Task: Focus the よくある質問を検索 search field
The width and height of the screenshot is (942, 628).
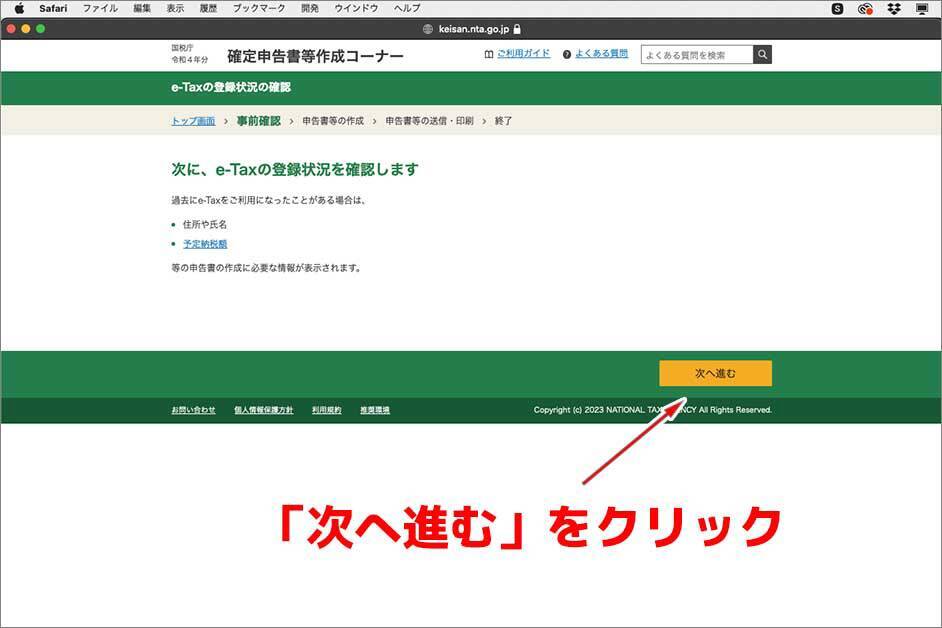Action: (697, 55)
